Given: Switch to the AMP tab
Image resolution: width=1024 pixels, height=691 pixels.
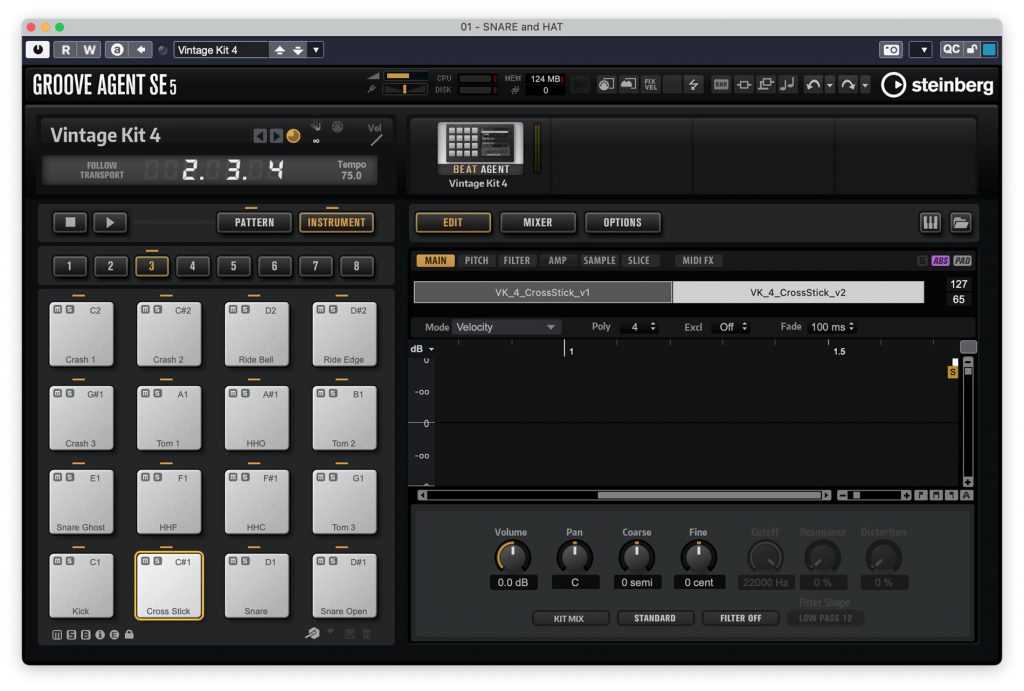Looking at the screenshot, I should [558, 261].
